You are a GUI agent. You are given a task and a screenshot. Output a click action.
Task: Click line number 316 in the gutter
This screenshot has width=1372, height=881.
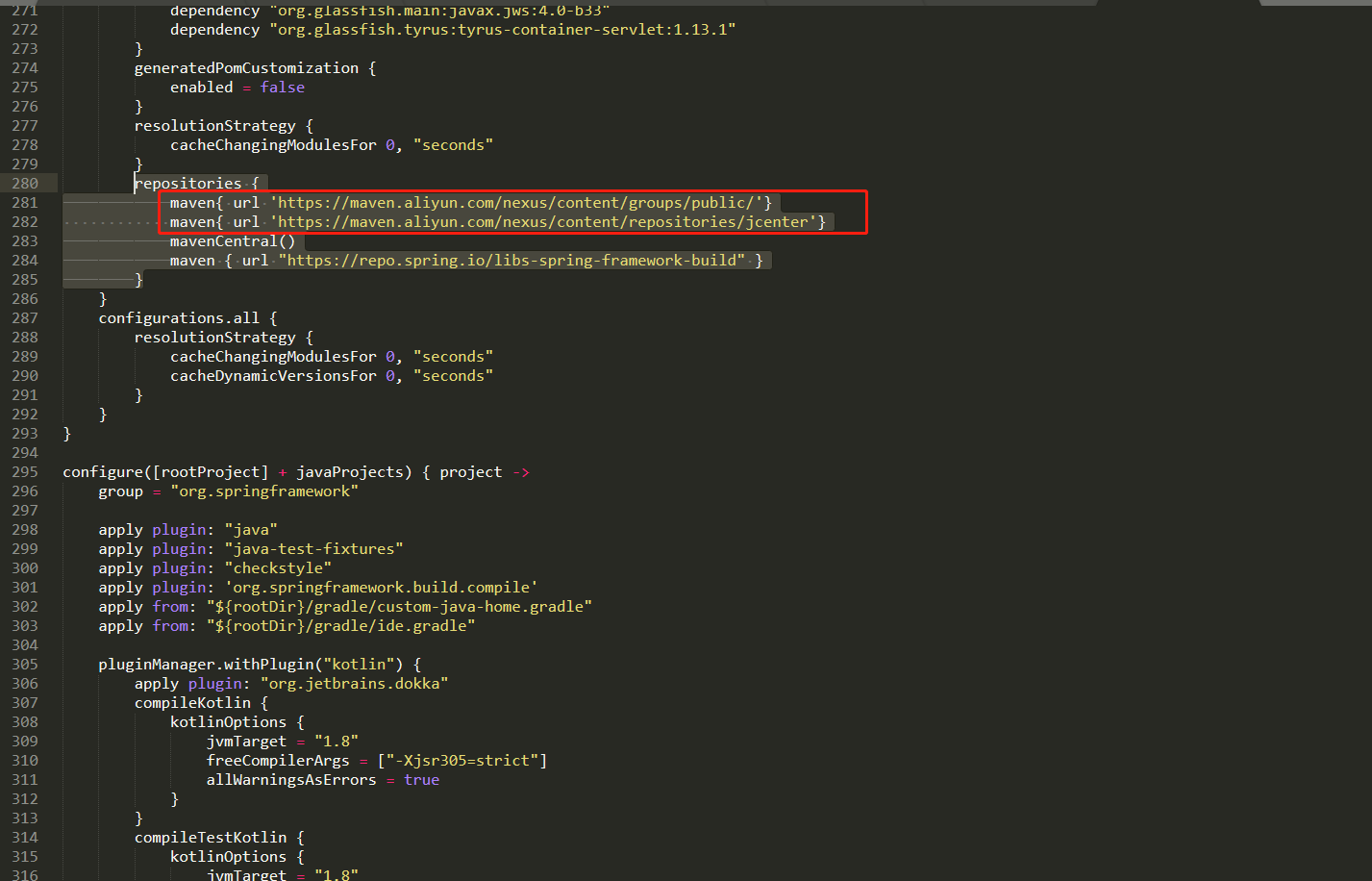coord(25,875)
